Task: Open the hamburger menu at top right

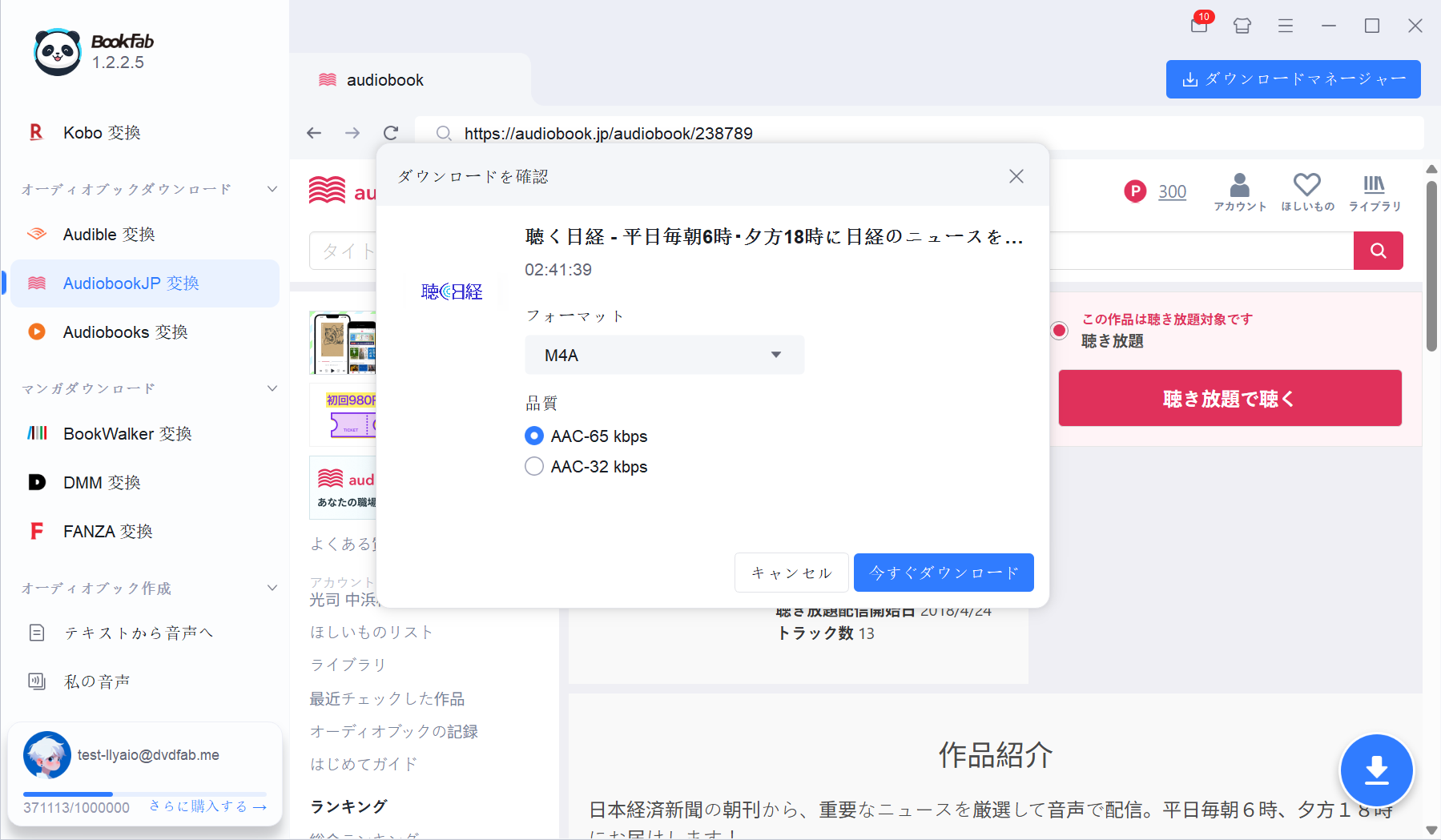Action: click(x=1285, y=26)
